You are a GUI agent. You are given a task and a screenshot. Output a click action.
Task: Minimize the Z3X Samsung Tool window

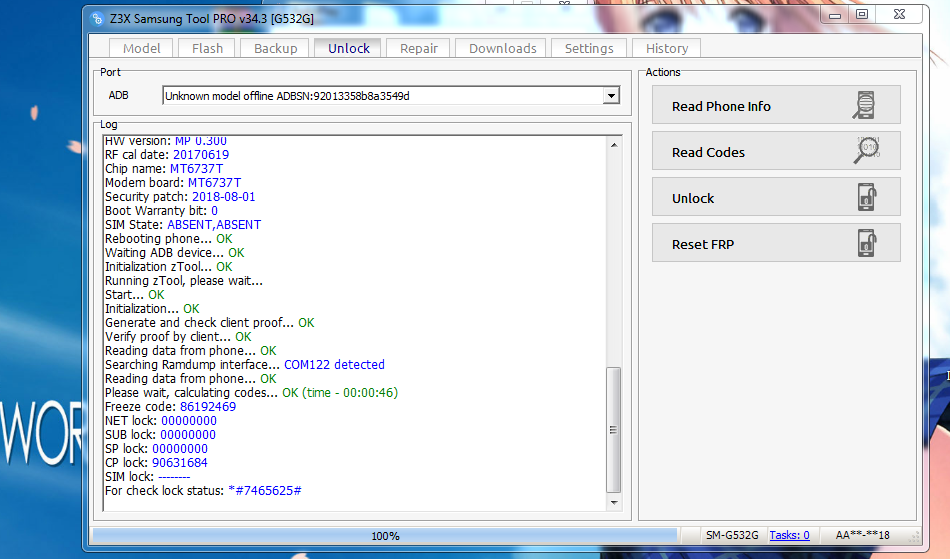[835, 15]
